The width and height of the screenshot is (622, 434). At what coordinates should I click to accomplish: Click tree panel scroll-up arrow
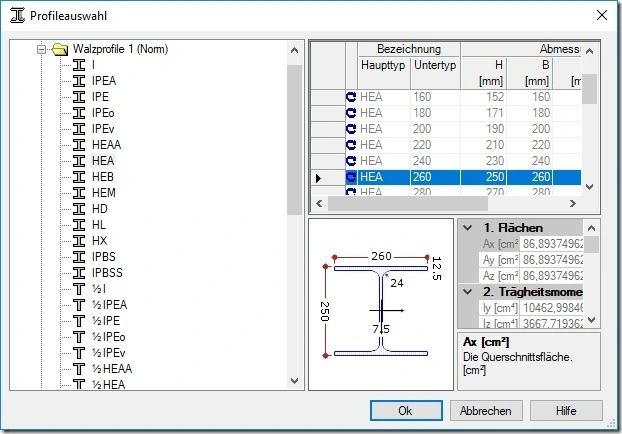294,50
